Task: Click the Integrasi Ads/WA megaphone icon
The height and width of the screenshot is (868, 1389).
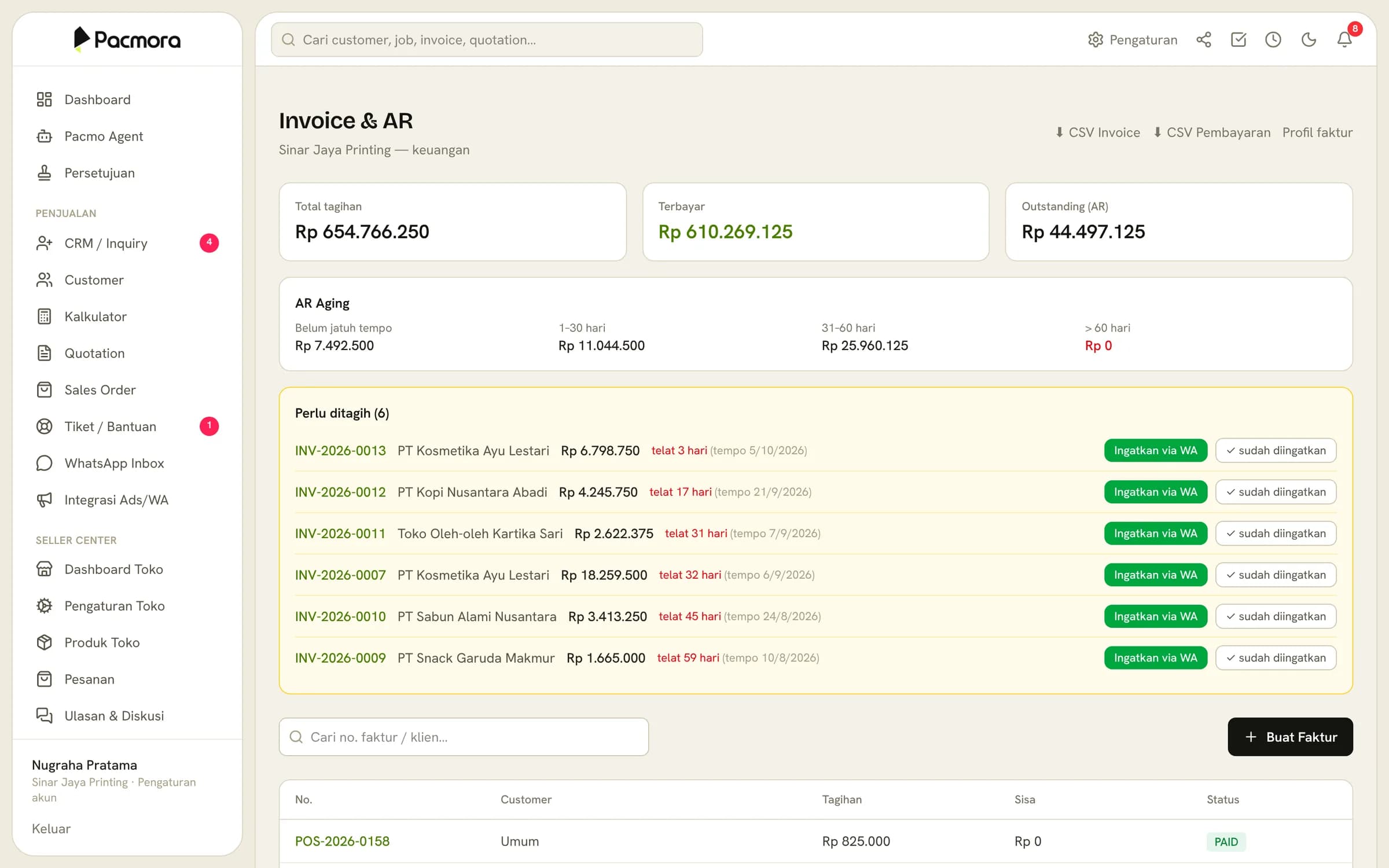Action: tap(45, 500)
